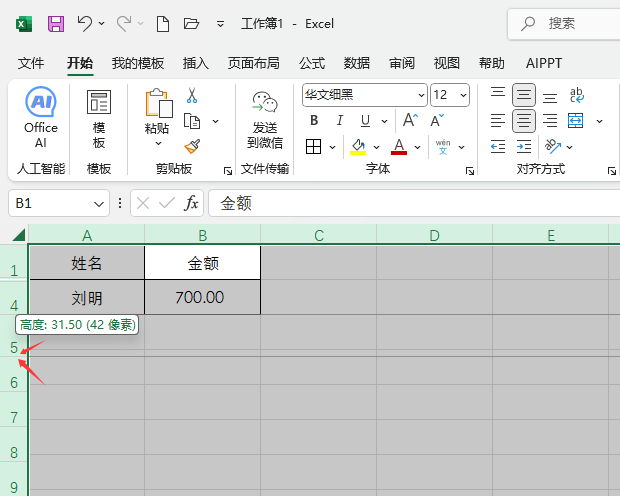The image size is (620, 496).
Task: Click Merge and Center icon
Action: (575, 121)
